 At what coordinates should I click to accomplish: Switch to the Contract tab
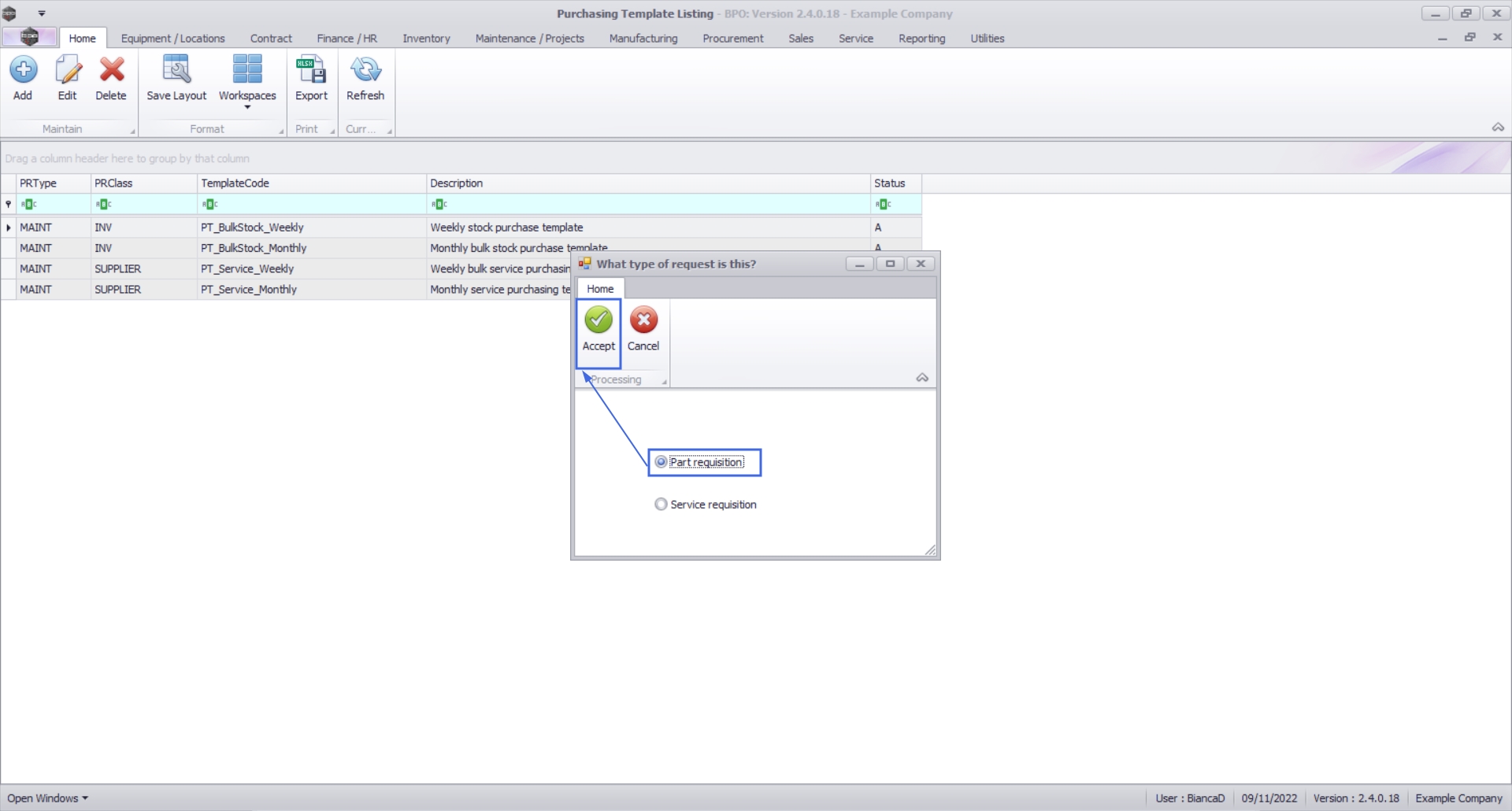point(271,39)
